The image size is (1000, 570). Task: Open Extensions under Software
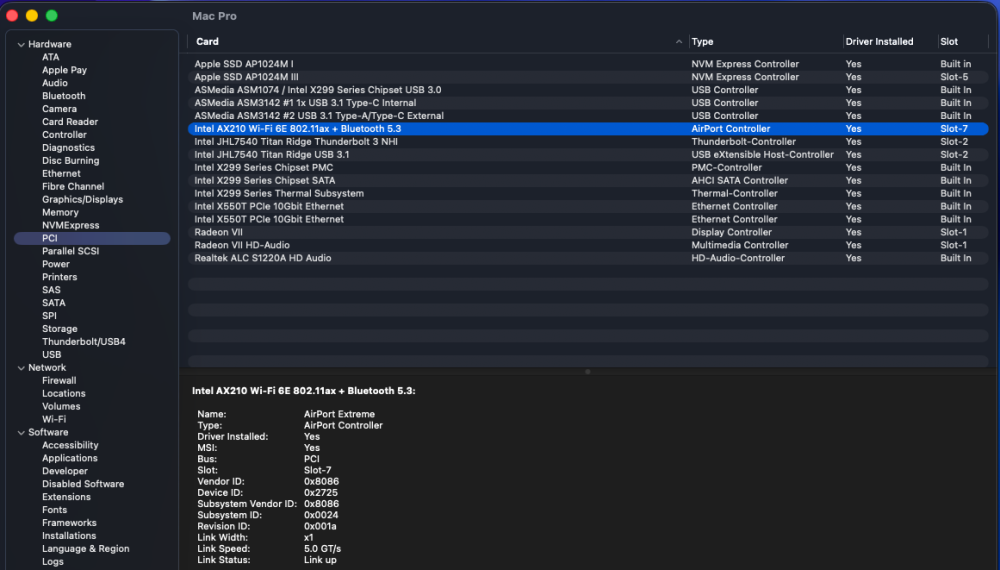(66, 497)
